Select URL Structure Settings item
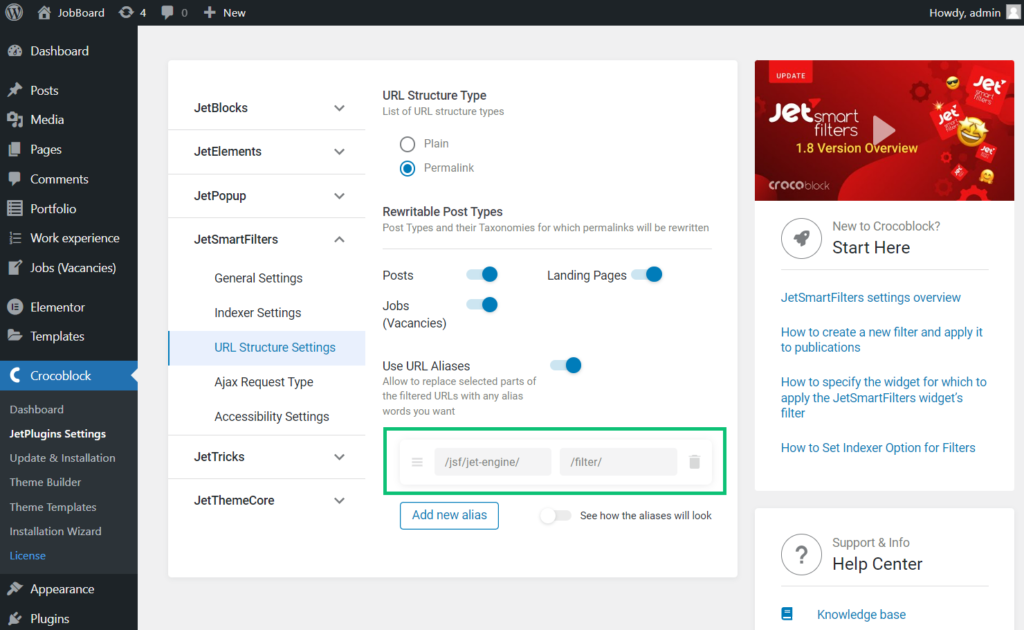This screenshot has height=630, width=1024. [x=266, y=347]
